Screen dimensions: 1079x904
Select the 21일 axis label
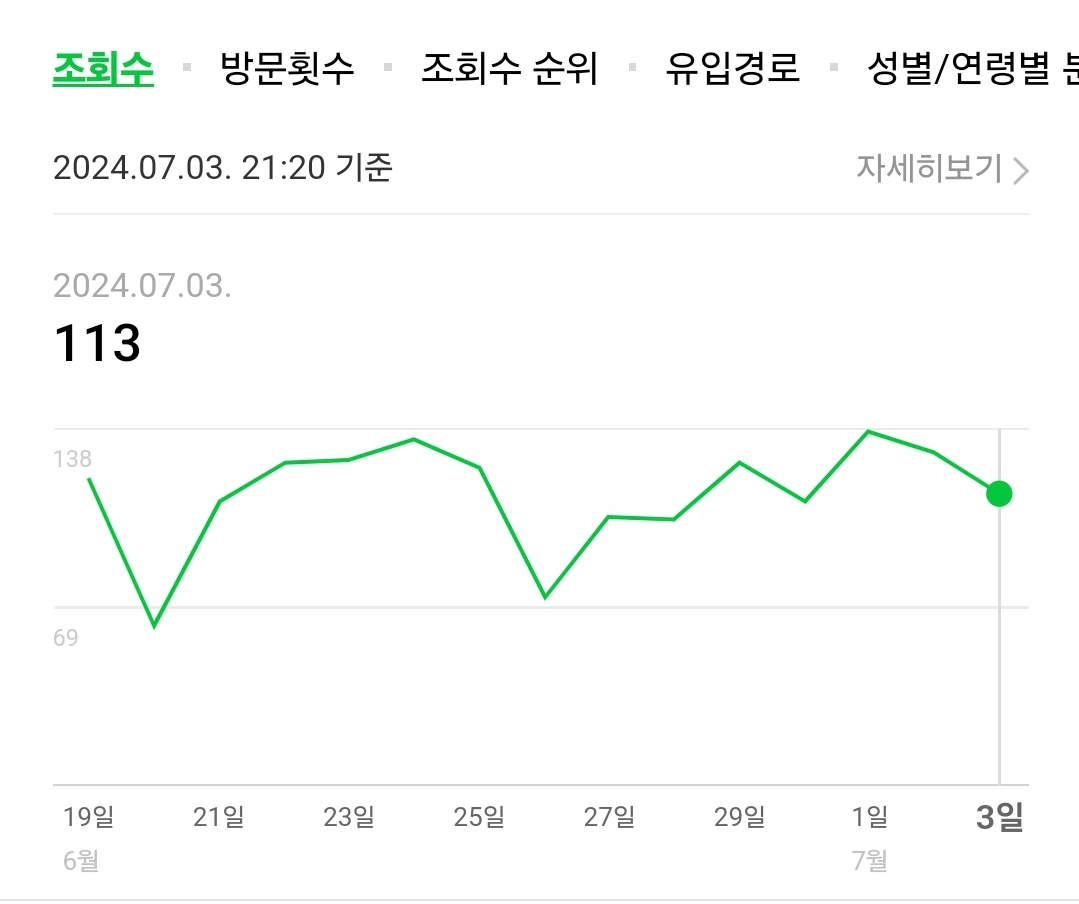[221, 815]
